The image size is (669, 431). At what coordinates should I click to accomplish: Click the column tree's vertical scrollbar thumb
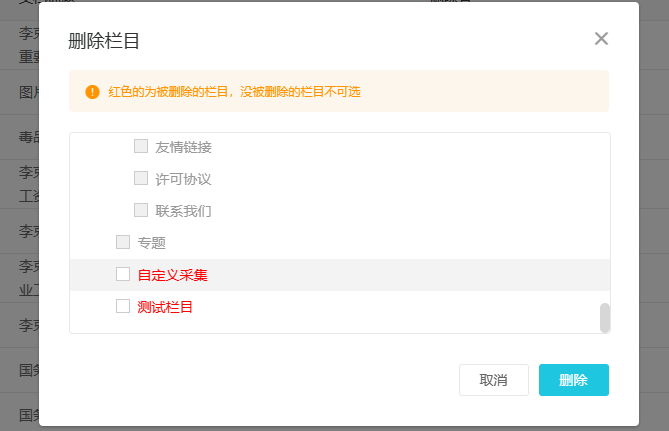[x=604, y=317]
